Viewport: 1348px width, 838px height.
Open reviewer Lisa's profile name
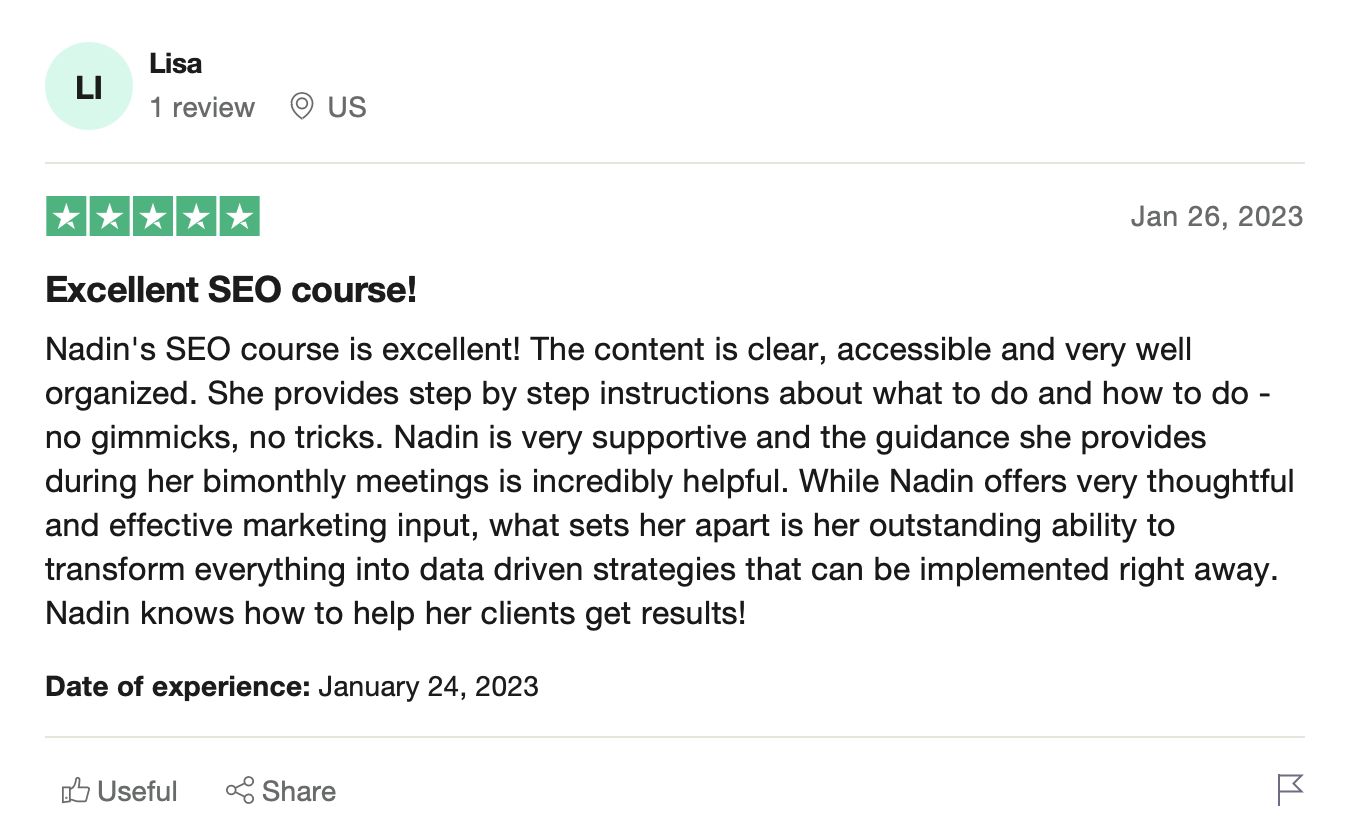point(176,64)
